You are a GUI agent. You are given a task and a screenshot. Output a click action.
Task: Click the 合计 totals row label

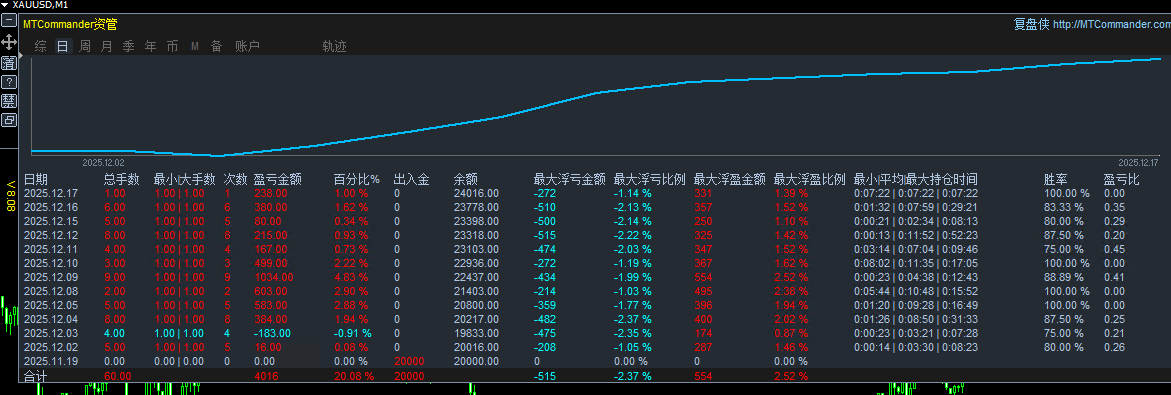click(36, 376)
